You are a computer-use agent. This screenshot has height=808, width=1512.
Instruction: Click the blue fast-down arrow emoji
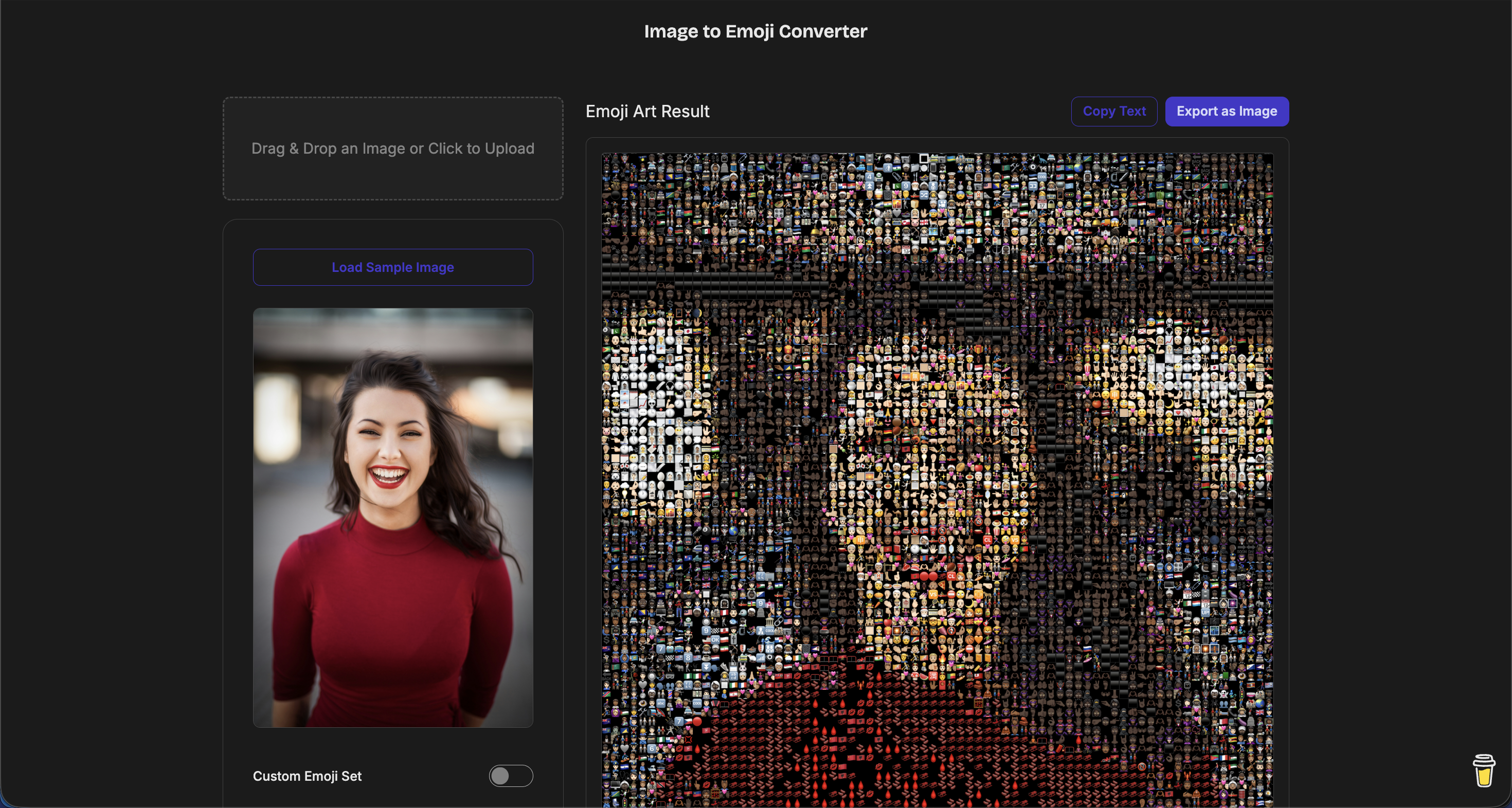[x=706, y=667]
